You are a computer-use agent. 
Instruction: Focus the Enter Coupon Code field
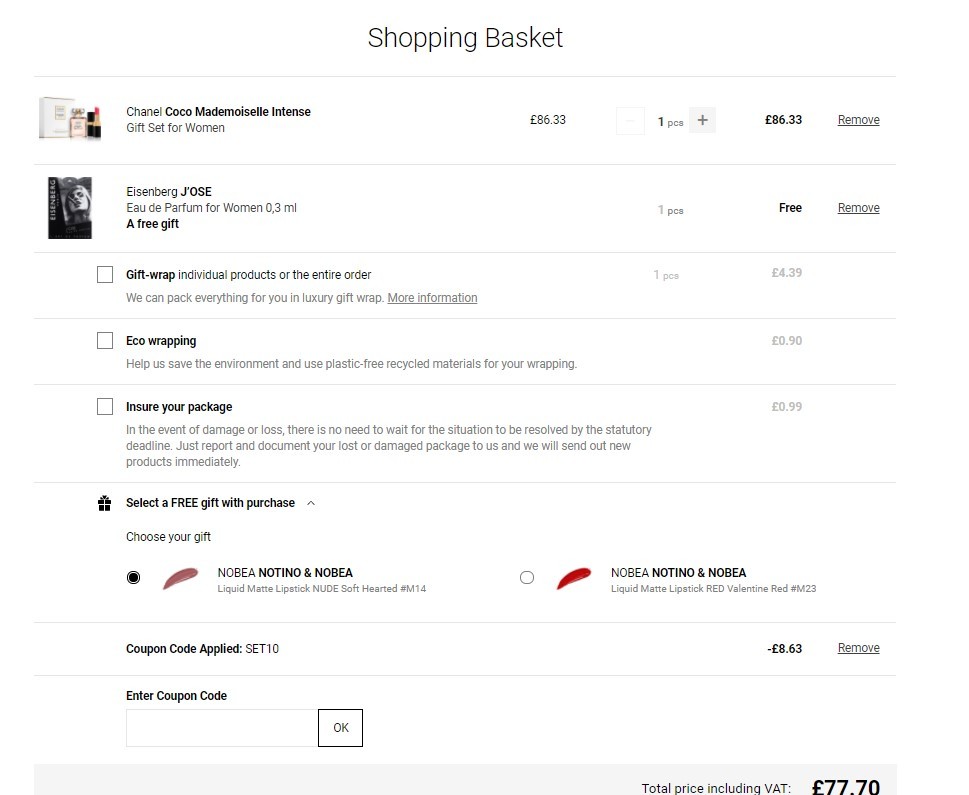coord(222,728)
